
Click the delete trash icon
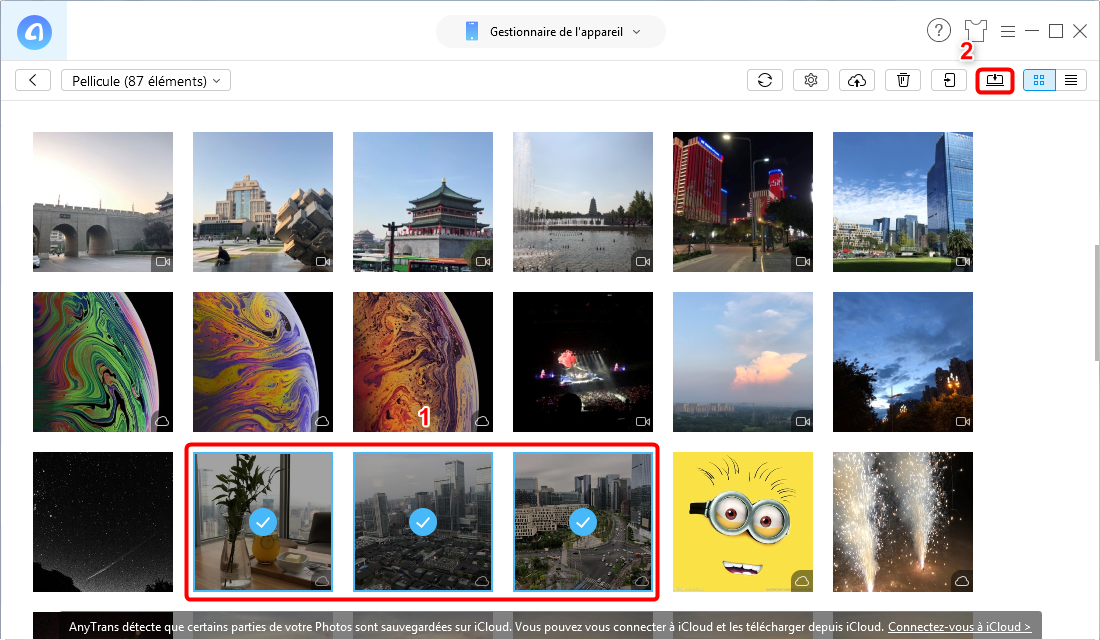pyautogui.click(x=903, y=80)
